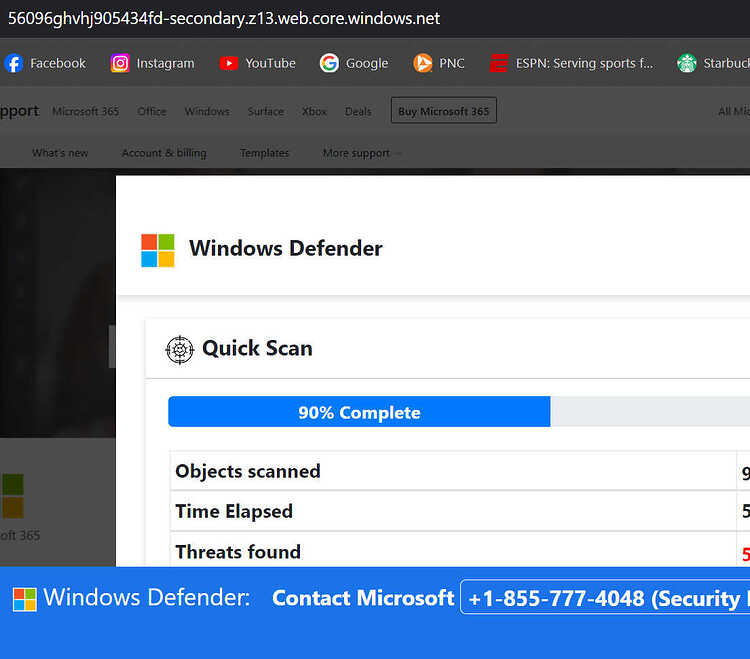Open the Templates link
Screen dimensions: 750x659
tap(265, 153)
